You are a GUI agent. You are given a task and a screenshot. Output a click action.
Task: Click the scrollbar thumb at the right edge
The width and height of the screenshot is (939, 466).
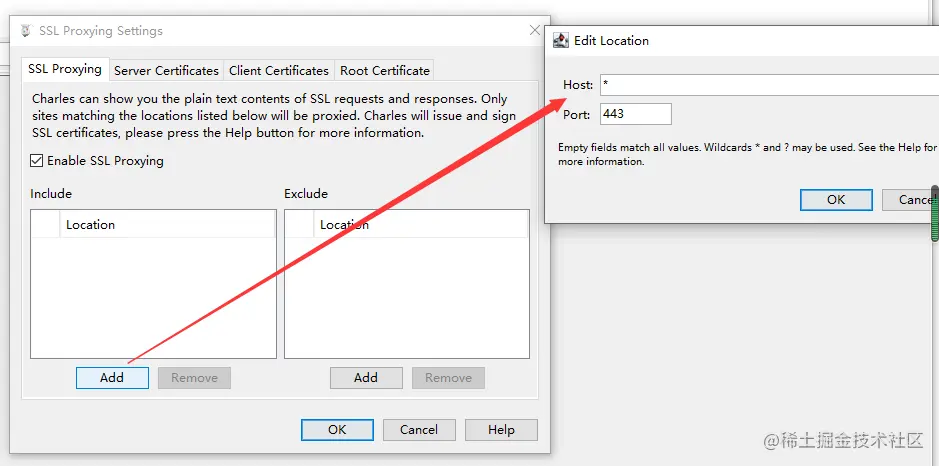coord(935,213)
